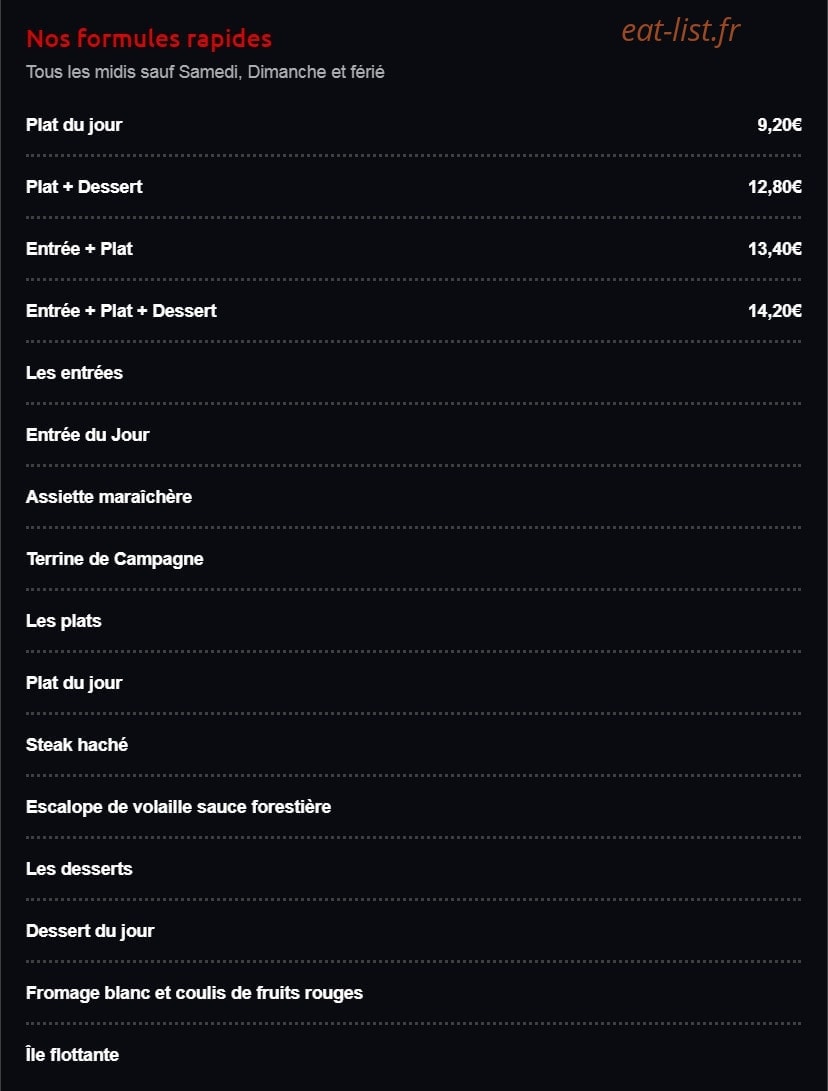Select the Plat + Dessert formula
This screenshot has width=828, height=1091.
point(414,187)
